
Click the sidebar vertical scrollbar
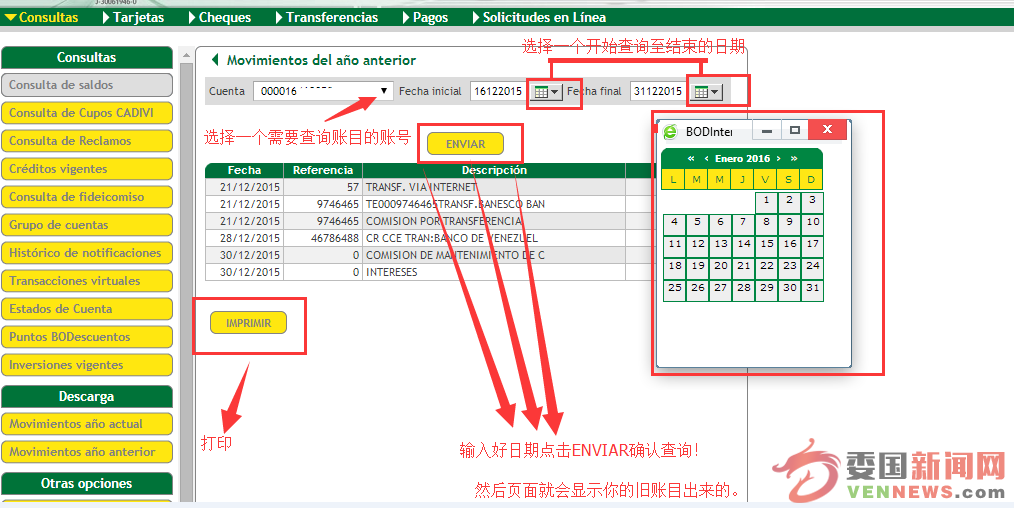[x=186, y=278]
